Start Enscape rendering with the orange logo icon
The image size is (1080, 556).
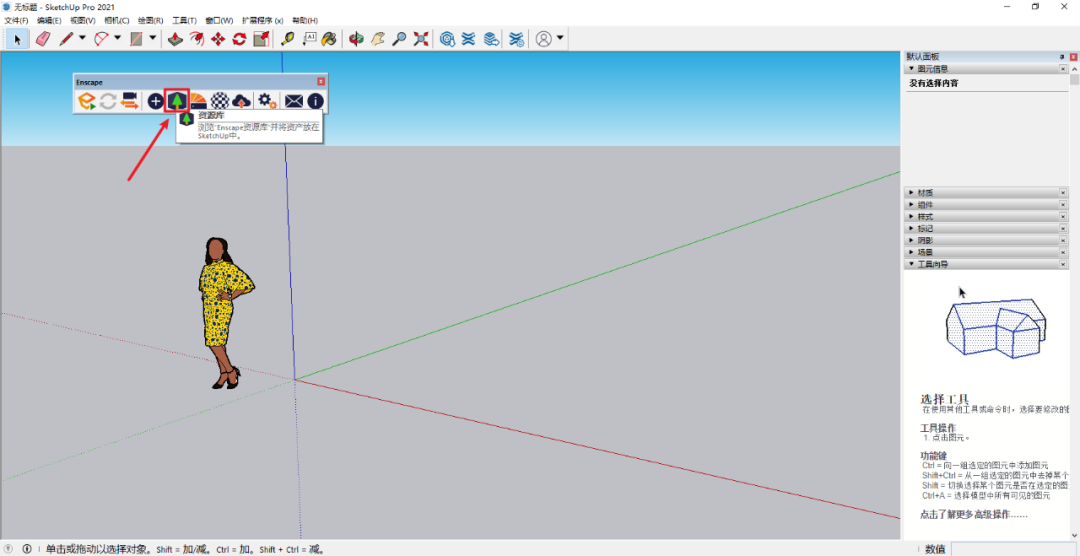(x=87, y=100)
